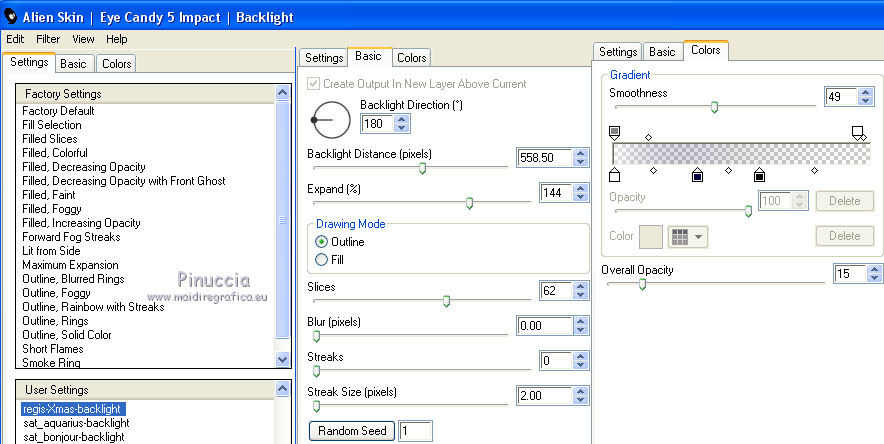Select the Filled, Colorful preset

(55, 153)
